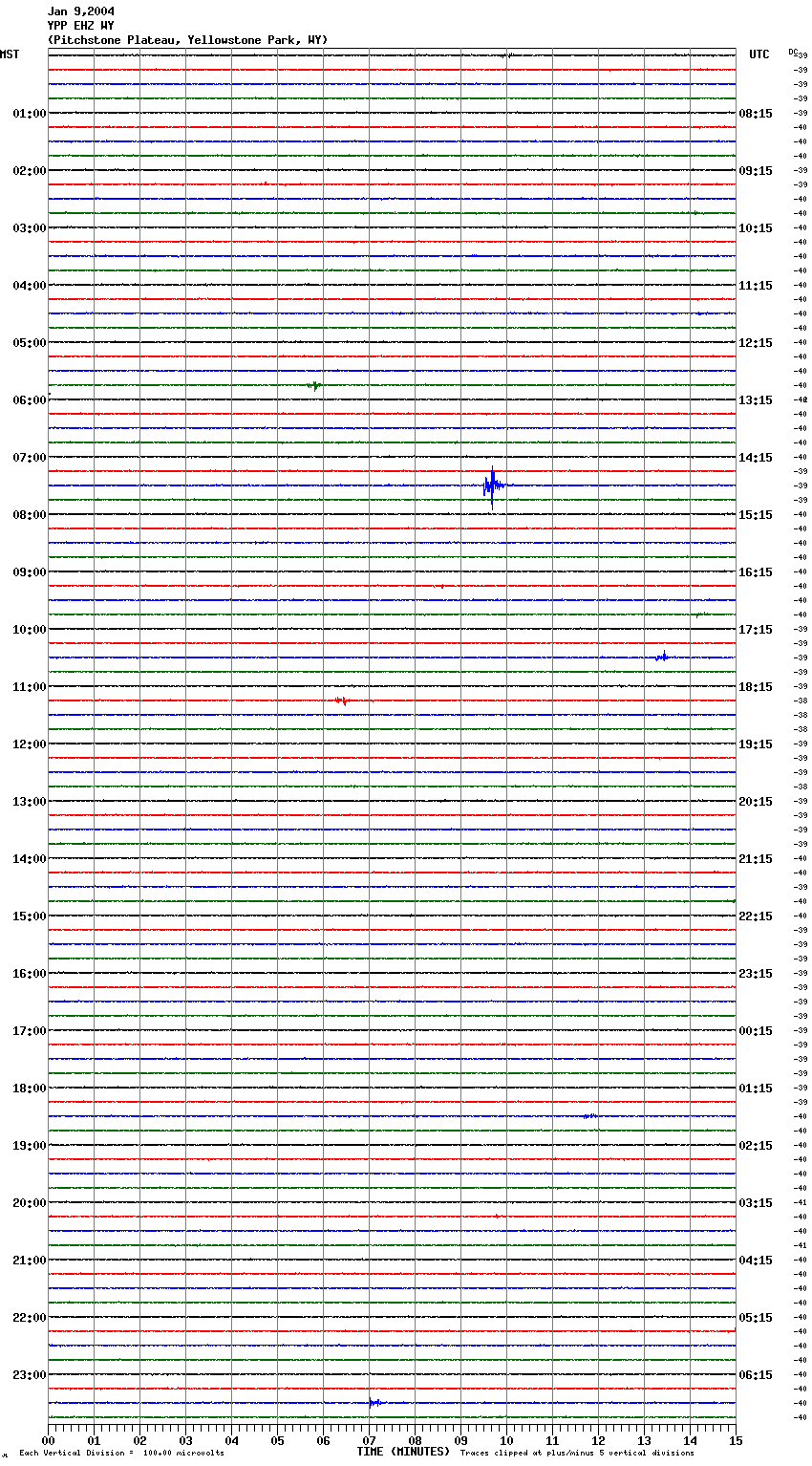The image size is (812, 1466).
Task: Select the 15:00 MST time label
Action: (30, 916)
